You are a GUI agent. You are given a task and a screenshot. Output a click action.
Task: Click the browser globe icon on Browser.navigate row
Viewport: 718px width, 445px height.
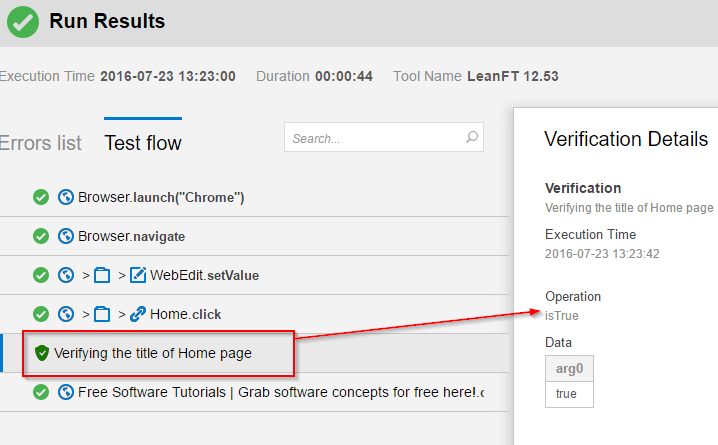[x=67, y=236]
